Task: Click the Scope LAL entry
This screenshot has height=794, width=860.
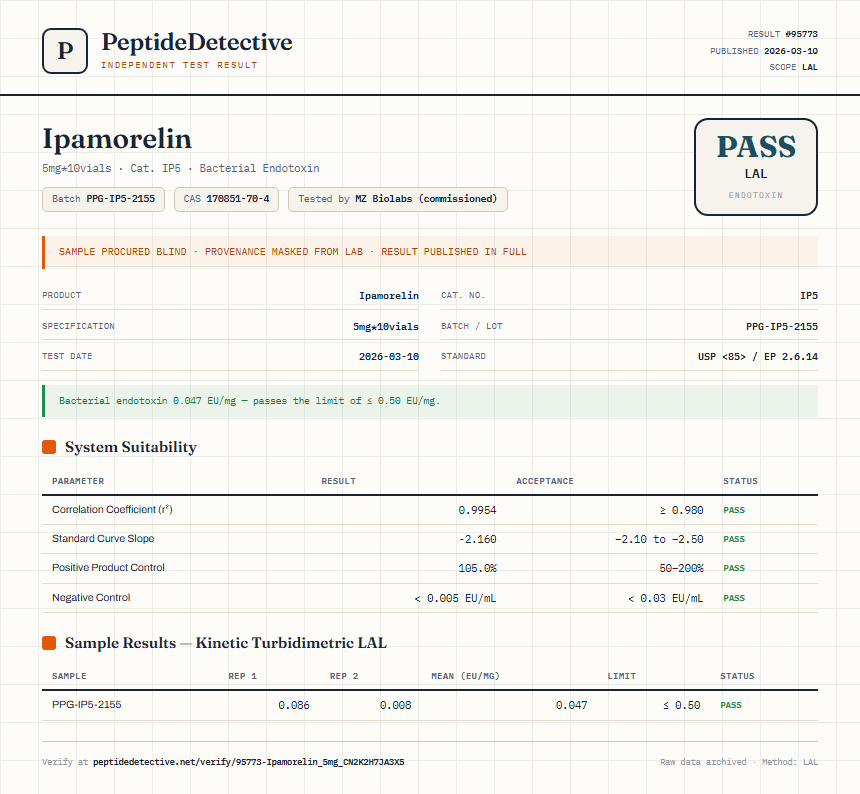Action: click(x=793, y=67)
